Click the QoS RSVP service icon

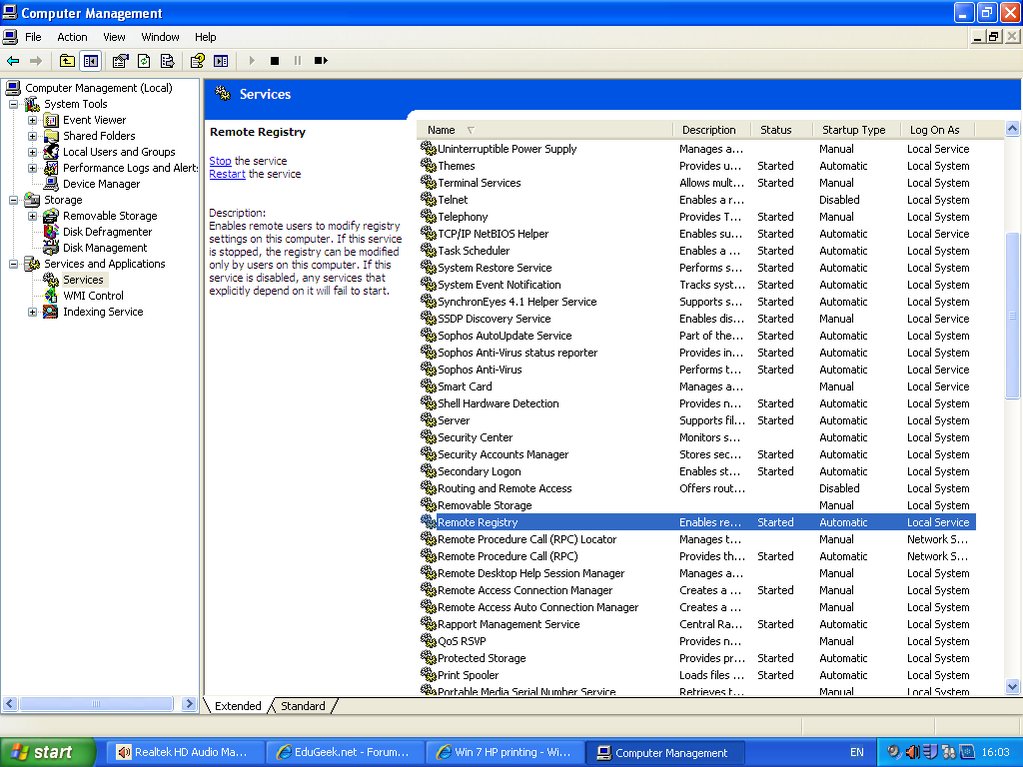click(428, 640)
